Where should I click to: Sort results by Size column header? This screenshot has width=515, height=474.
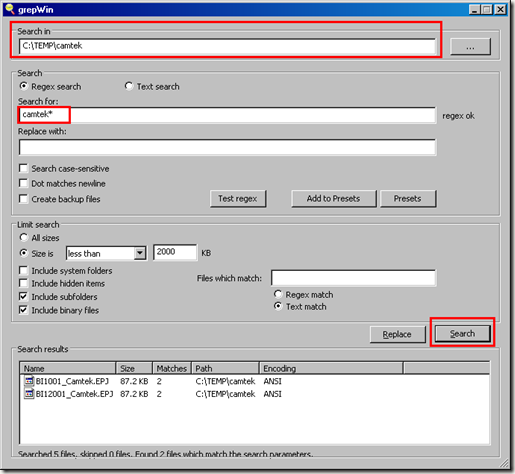click(x=134, y=368)
